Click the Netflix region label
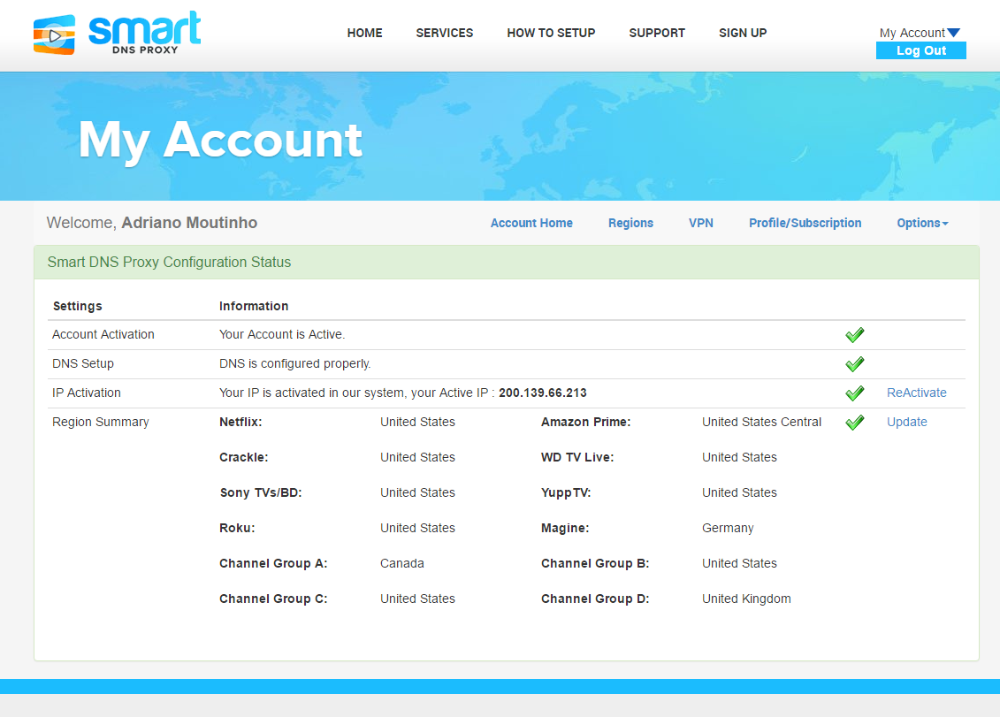1000x717 pixels. (240, 422)
